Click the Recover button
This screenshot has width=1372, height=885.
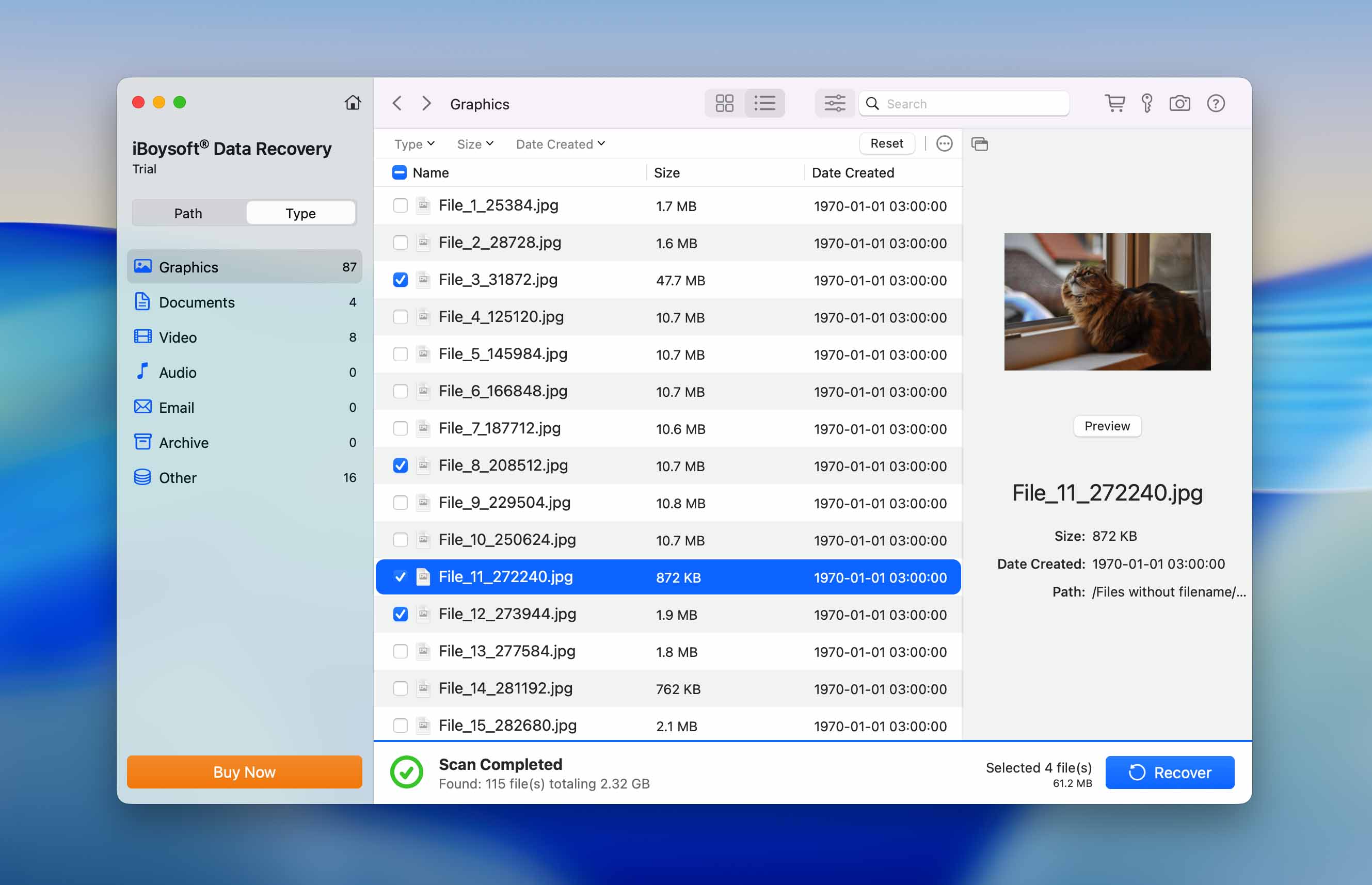point(1170,772)
